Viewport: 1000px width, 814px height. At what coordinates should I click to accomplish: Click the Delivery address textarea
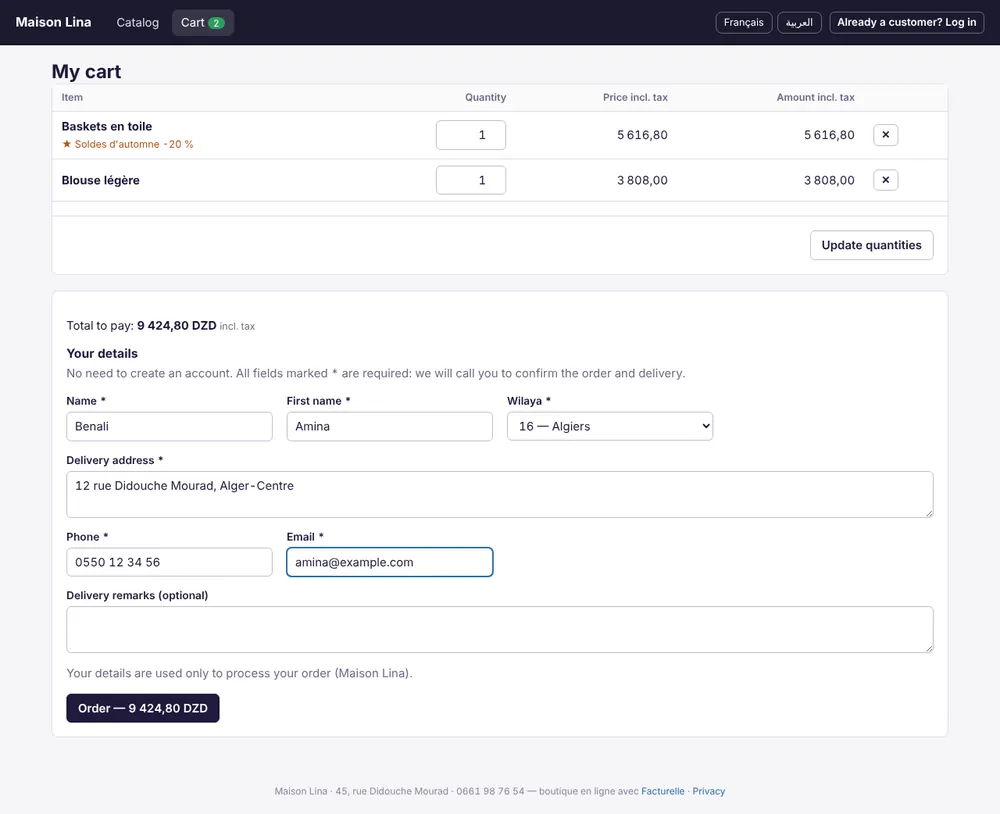(x=500, y=494)
